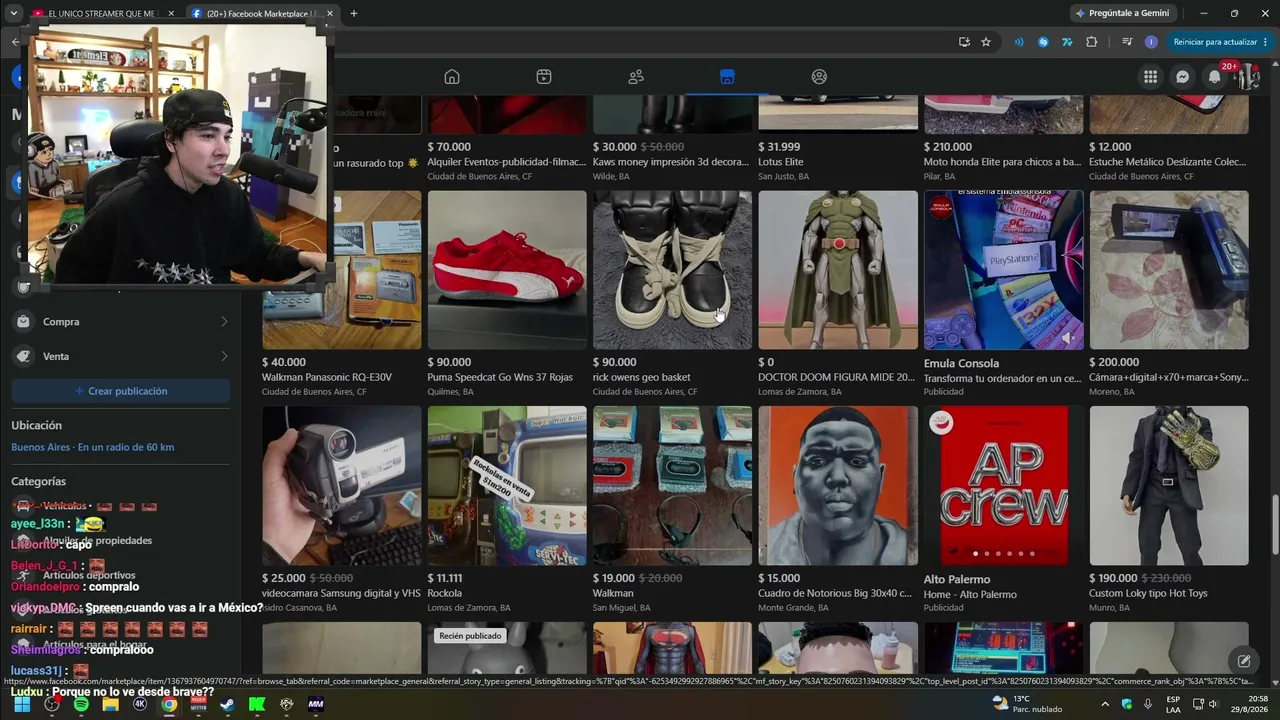Open the AP Crew Alto Palermo ad
Image resolution: width=1280 pixels, height=720 pixels.
point(1003,486)
